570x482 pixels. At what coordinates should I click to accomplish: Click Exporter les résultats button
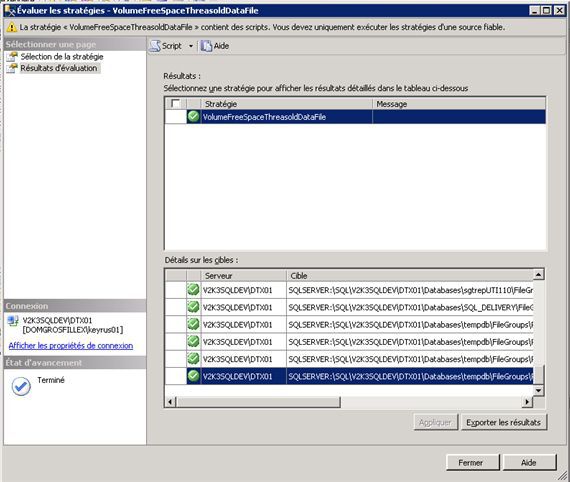click(x=503, y=422)
